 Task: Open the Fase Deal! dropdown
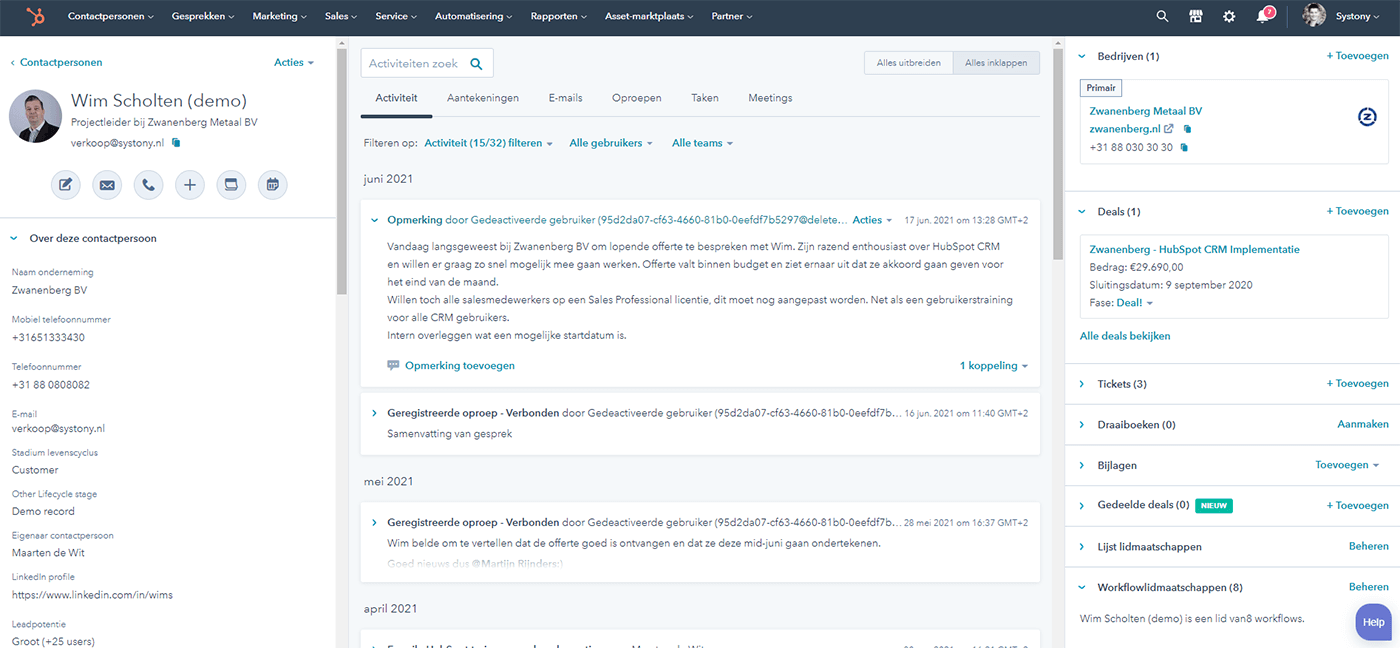(x=1134, y=303)
